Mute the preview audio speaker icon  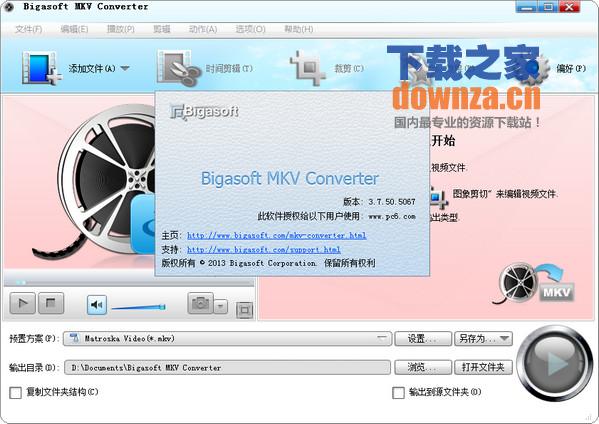[x=97, y=305]
